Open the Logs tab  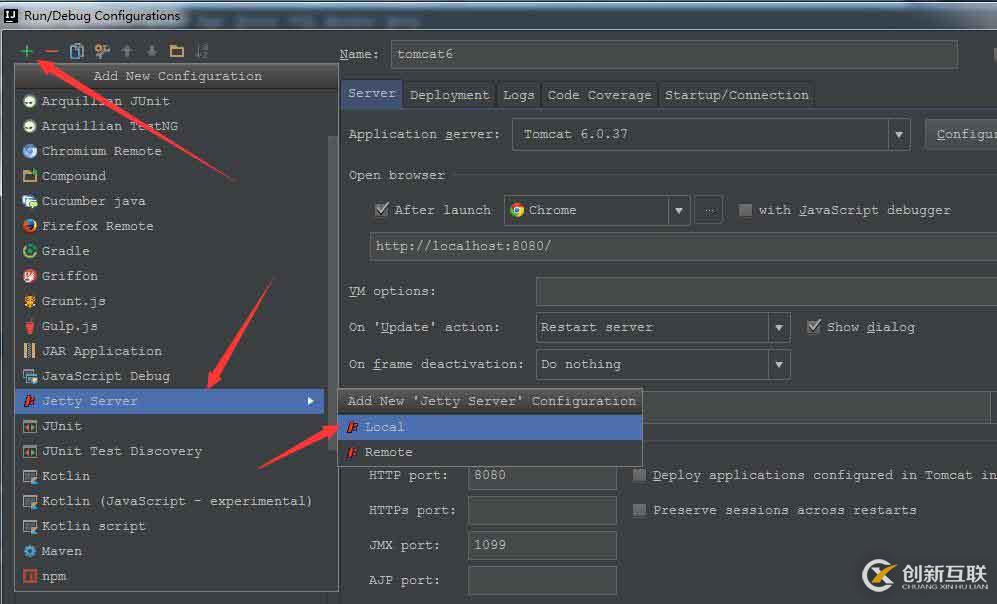pos(518,95)
